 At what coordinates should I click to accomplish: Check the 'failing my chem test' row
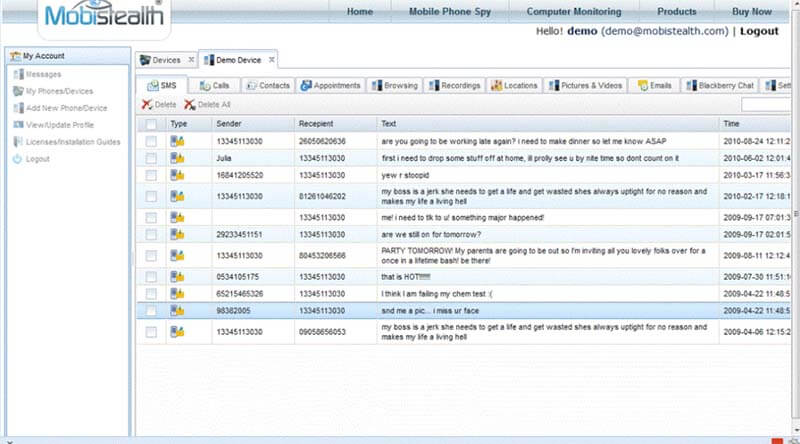[151, 293]
